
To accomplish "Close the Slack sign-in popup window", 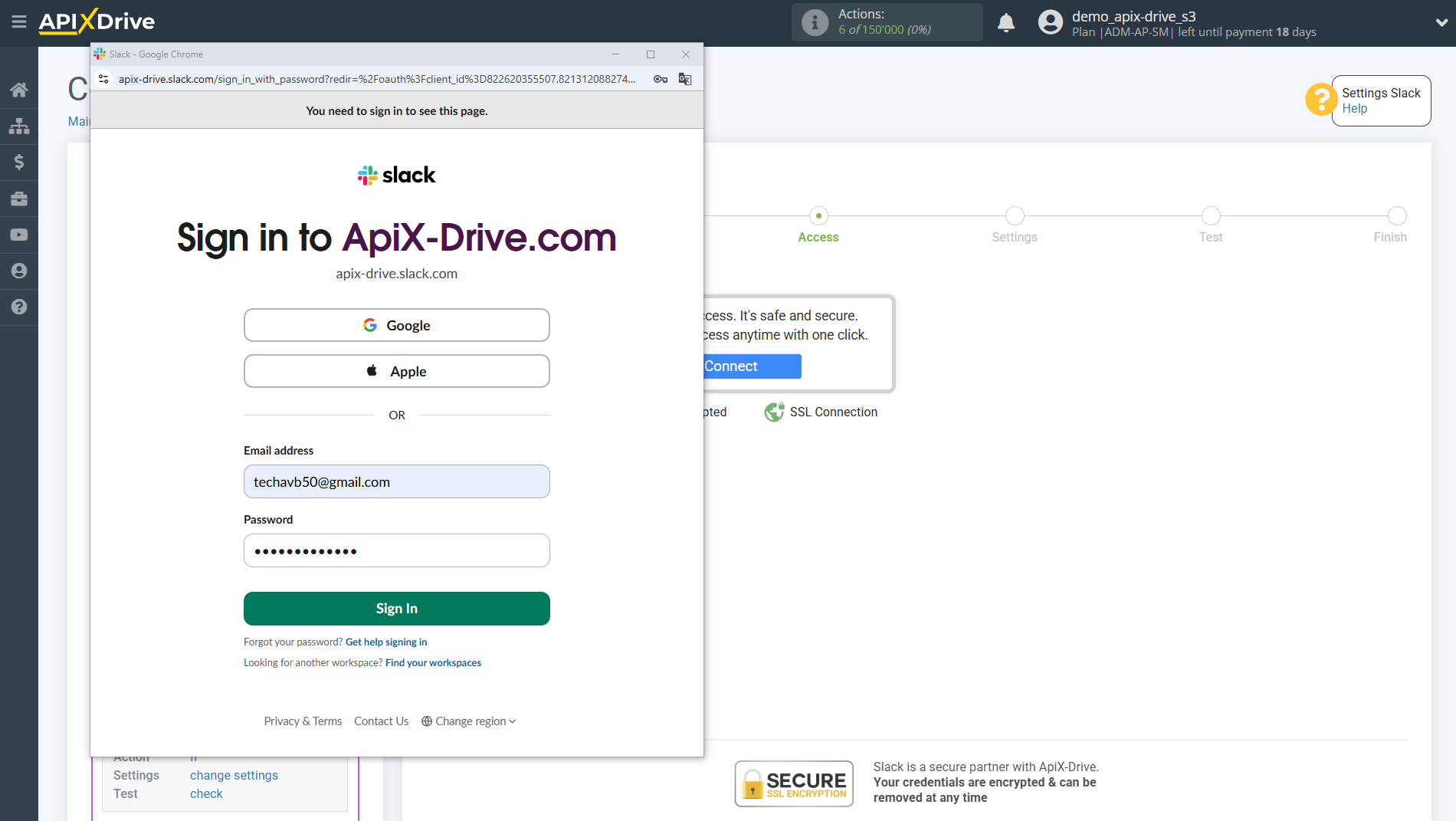I will coord(686,54).
